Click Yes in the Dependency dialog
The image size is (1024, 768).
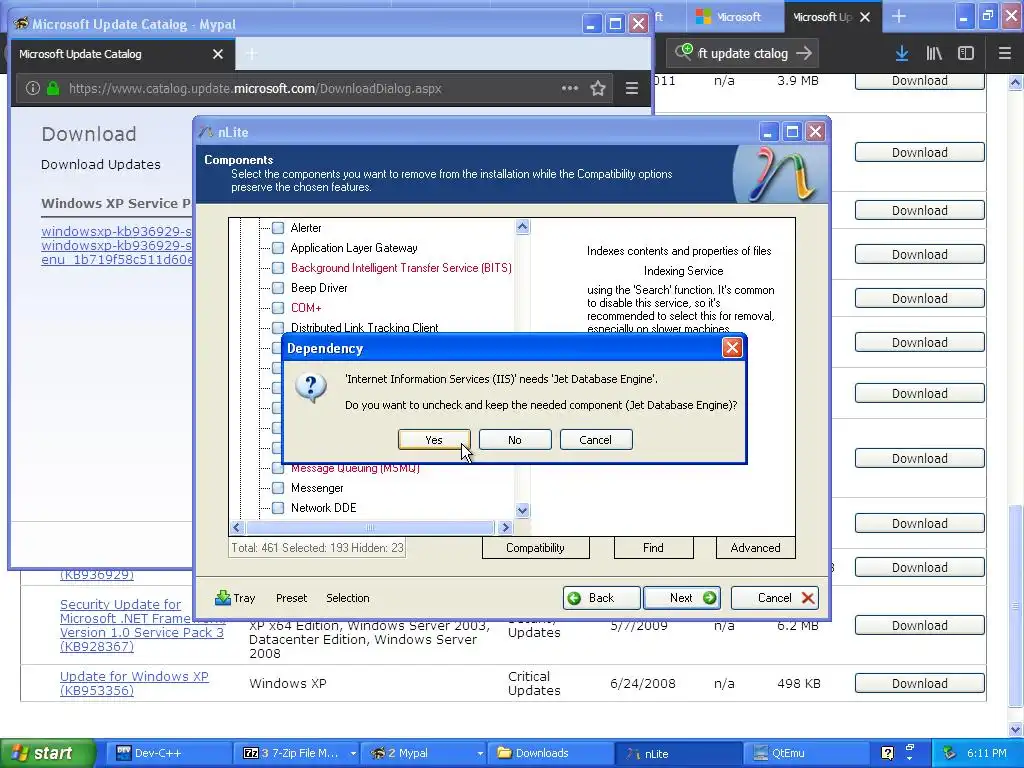tap(434, 440)
